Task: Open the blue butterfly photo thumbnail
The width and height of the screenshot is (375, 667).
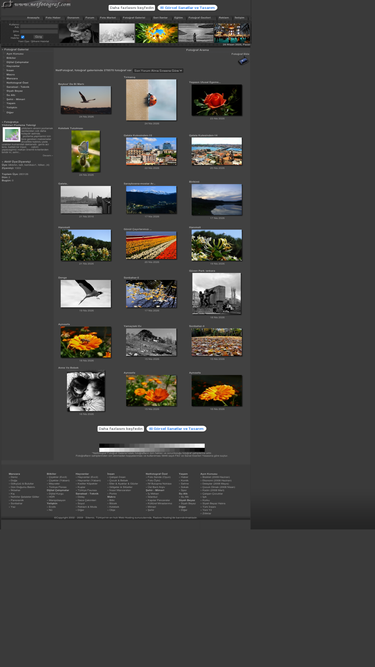Action: (x=86, y=151)
